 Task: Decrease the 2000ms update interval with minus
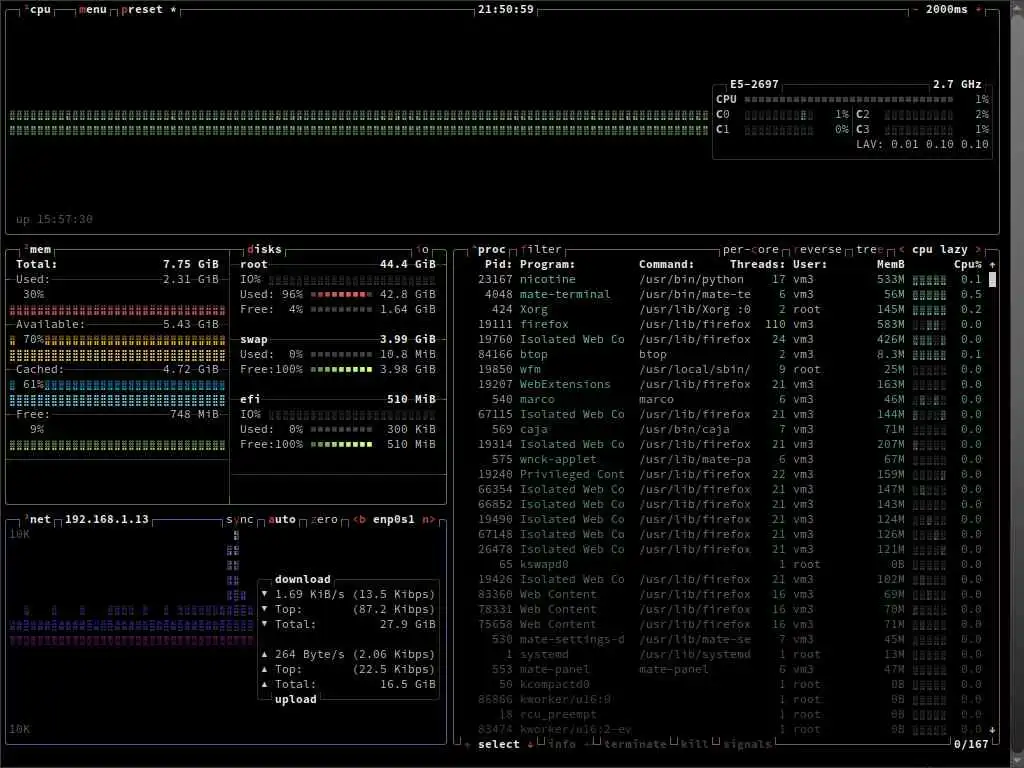point(915,10)
